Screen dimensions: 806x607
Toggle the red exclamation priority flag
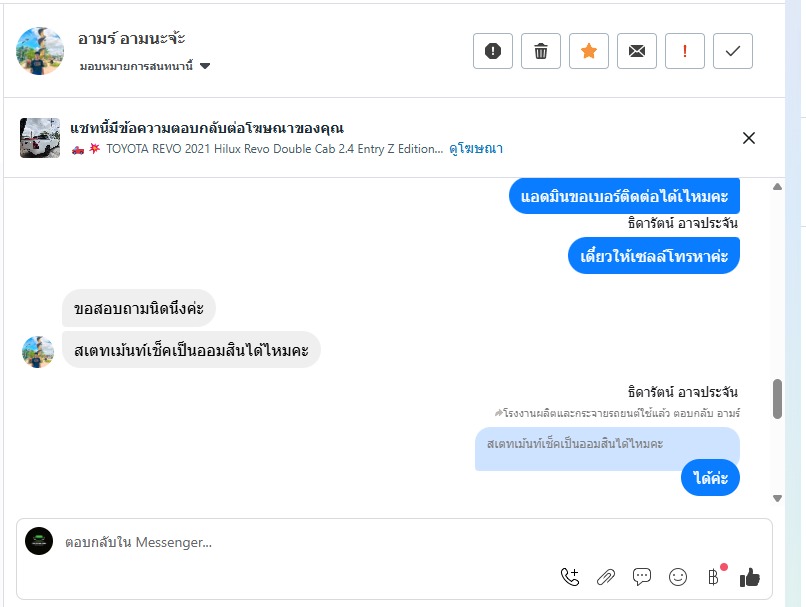tap(685, 51)
